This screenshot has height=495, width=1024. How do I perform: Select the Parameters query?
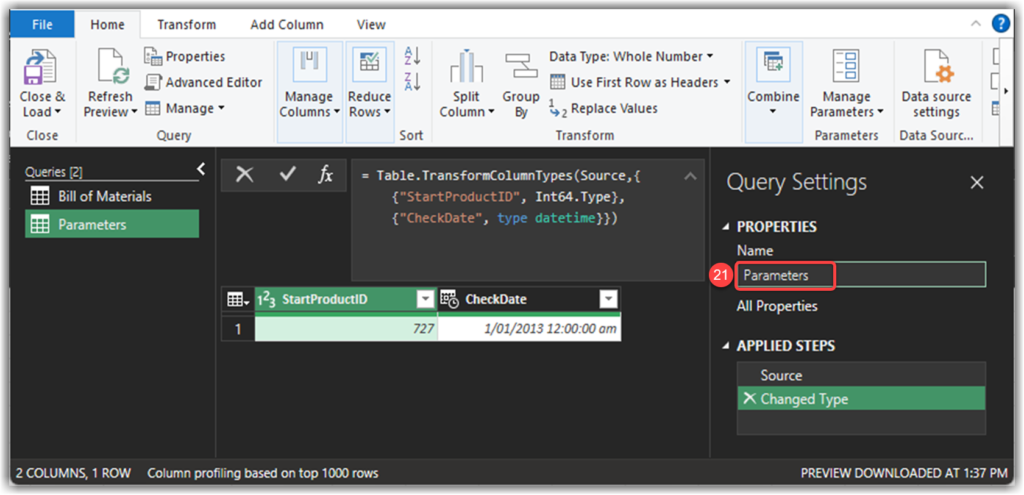[112, 224]
